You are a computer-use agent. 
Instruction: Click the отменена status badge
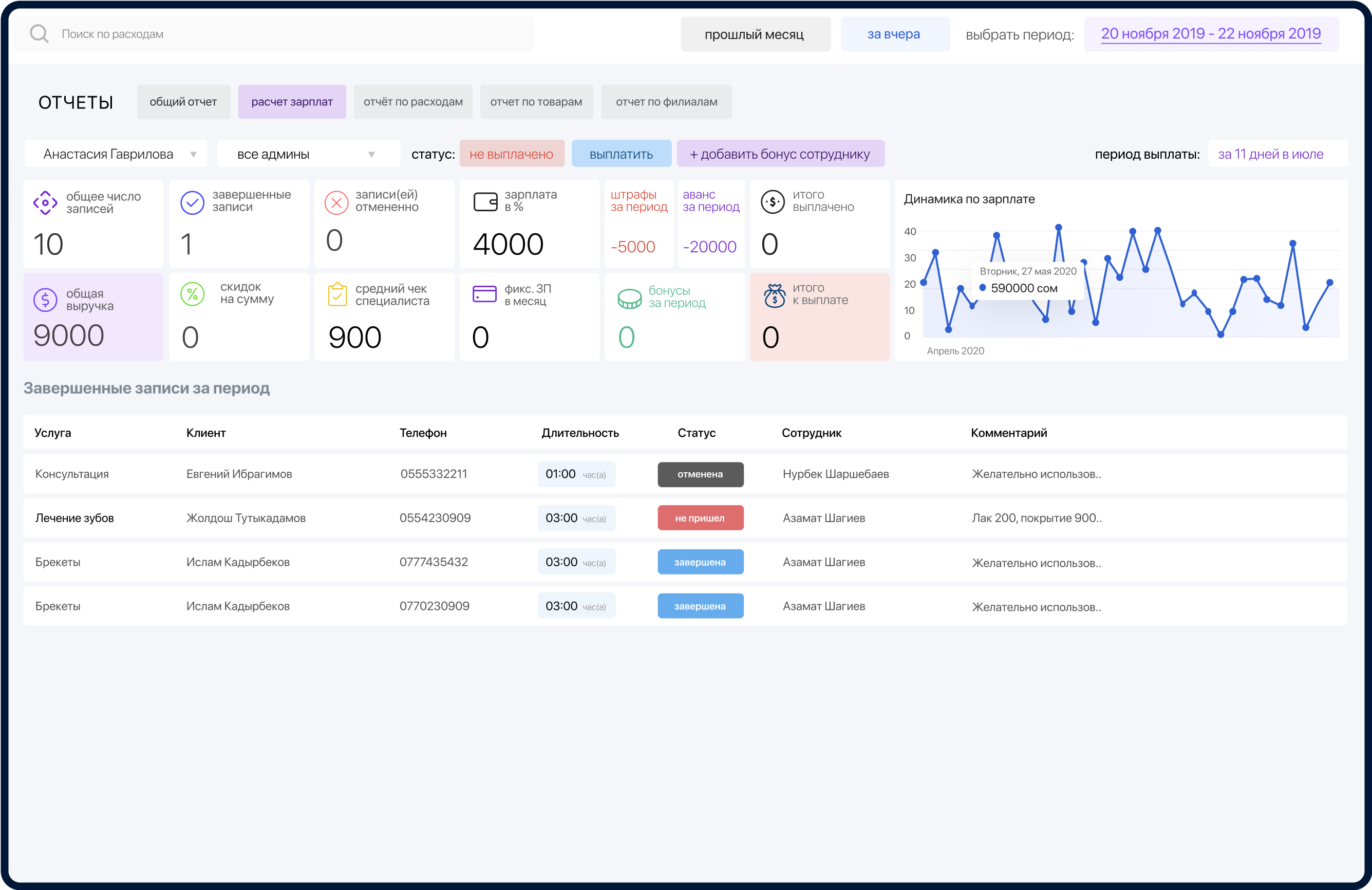(701, 474)
